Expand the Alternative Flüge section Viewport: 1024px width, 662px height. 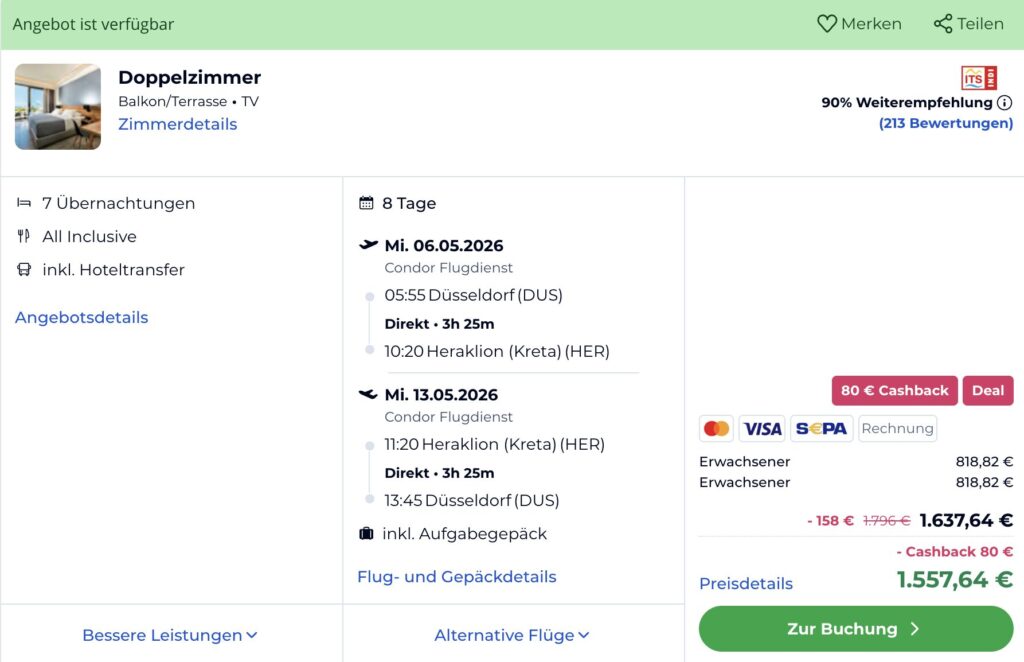pos(512,635)
